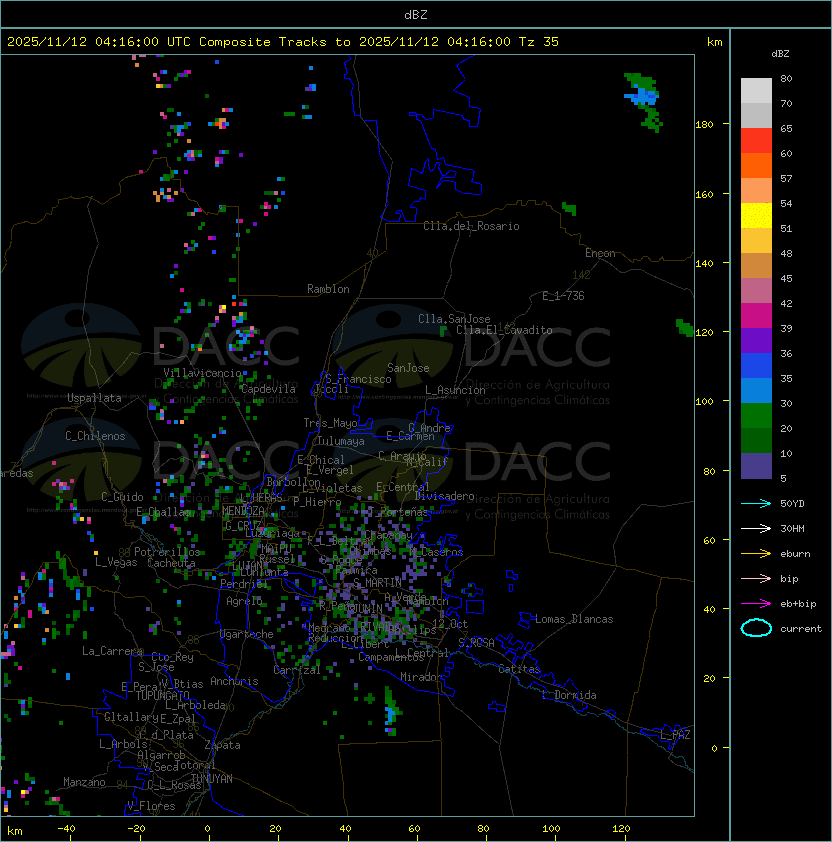
Task: Click the '180' km tick on right axis
Action: (704, 124)
